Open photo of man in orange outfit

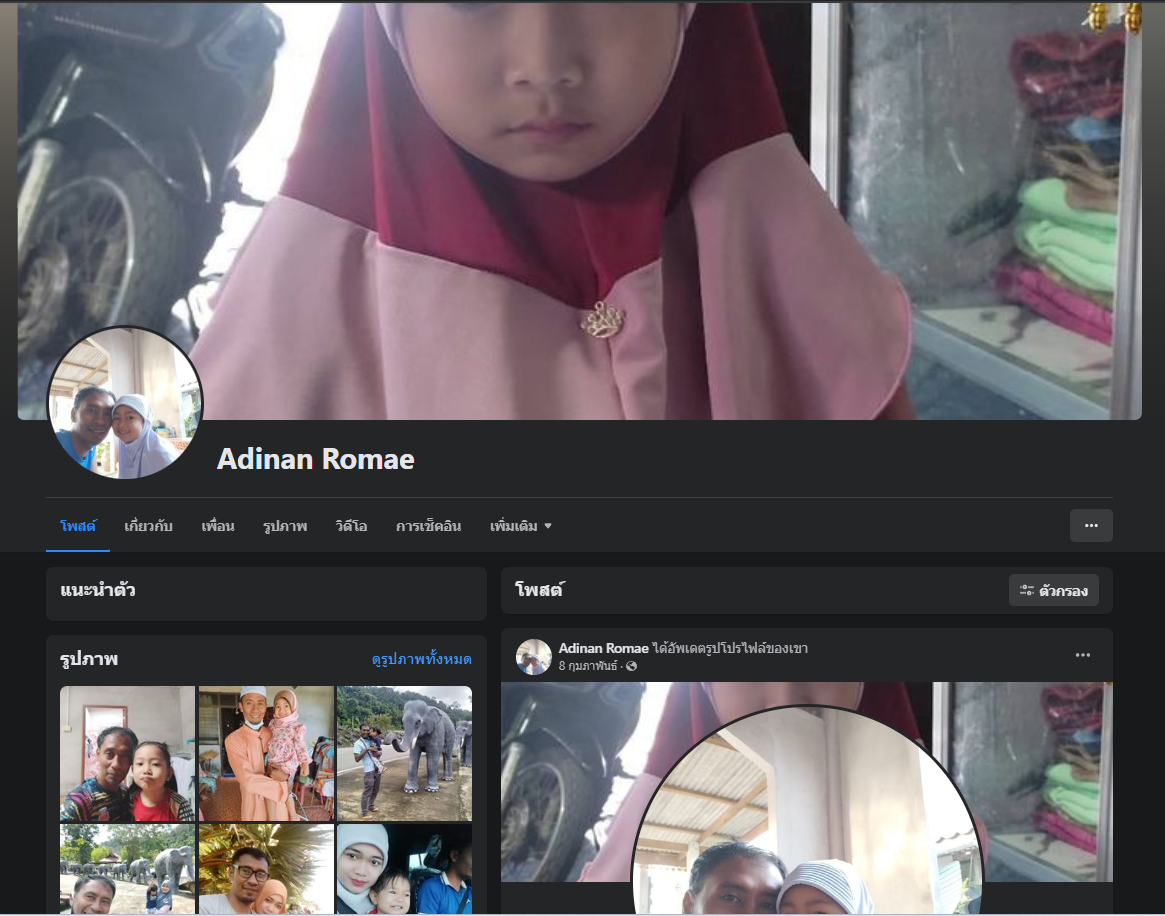[x=266, y=753]
